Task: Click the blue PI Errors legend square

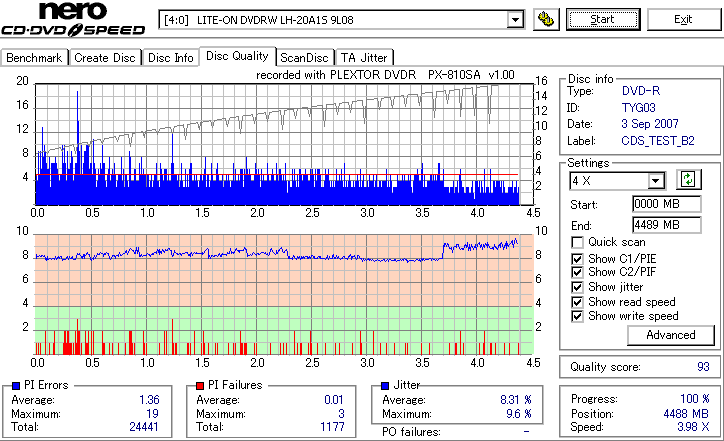Action: [x=16, y=386]
